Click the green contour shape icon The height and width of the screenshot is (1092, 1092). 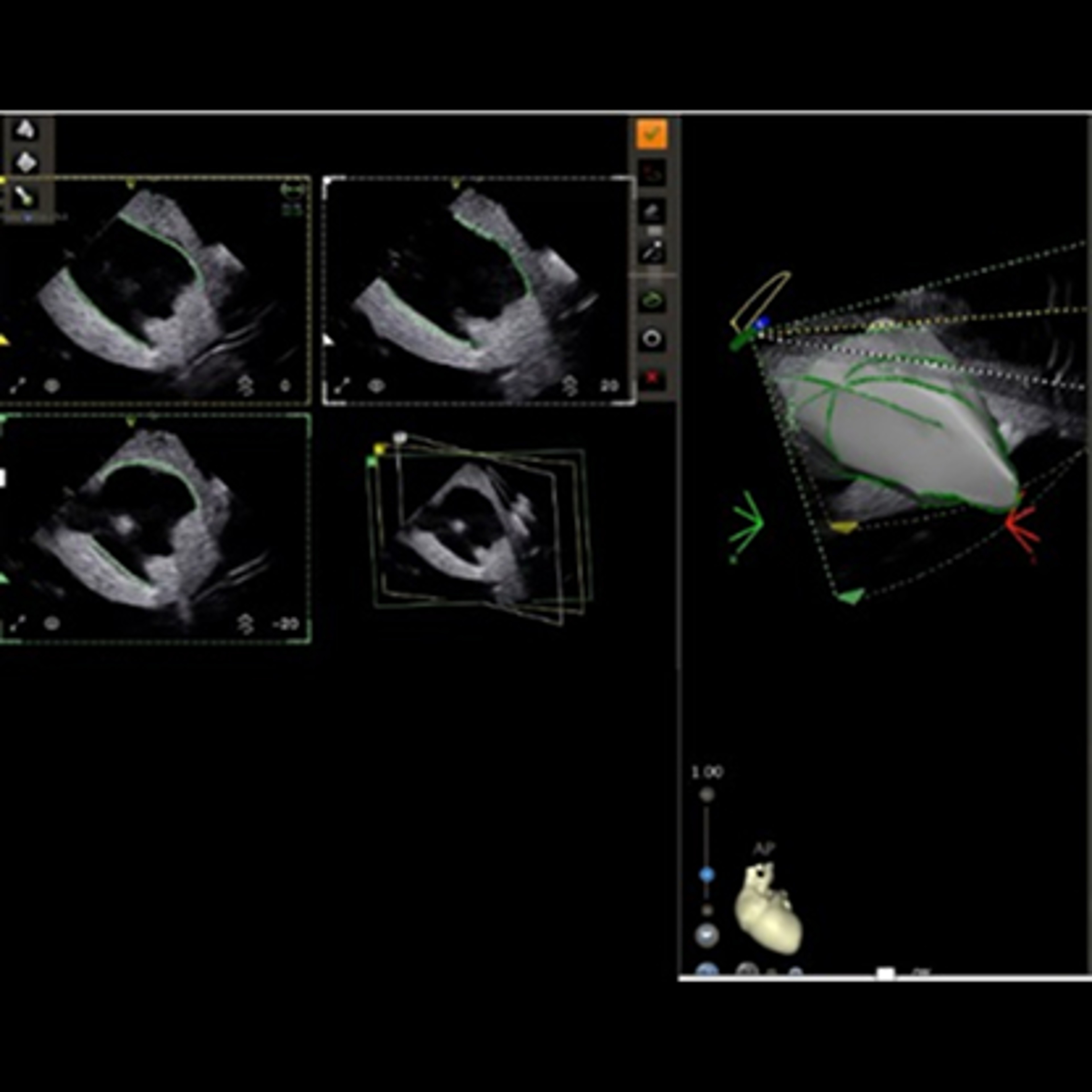(652, 300)
